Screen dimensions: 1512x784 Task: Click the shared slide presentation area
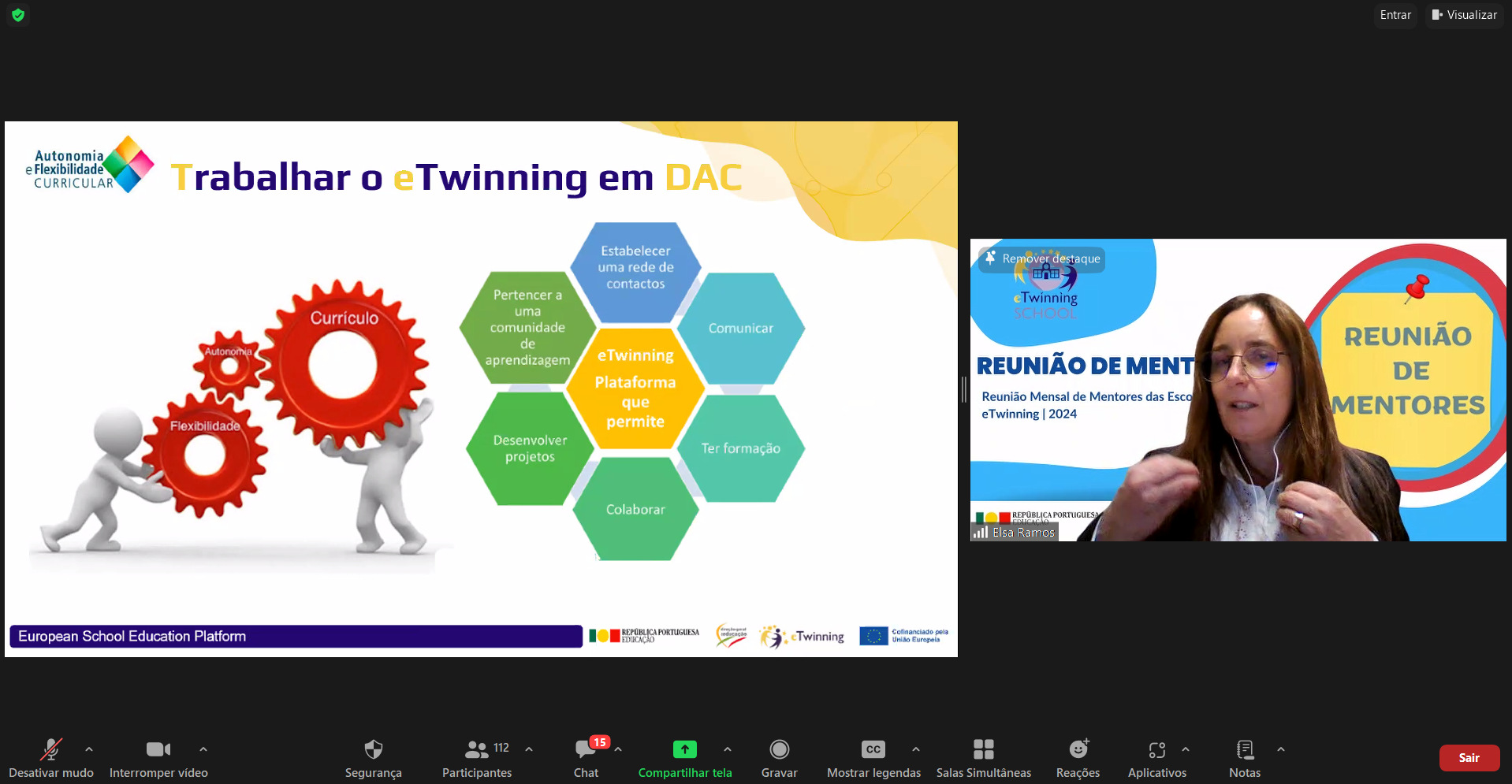(481, 389)
